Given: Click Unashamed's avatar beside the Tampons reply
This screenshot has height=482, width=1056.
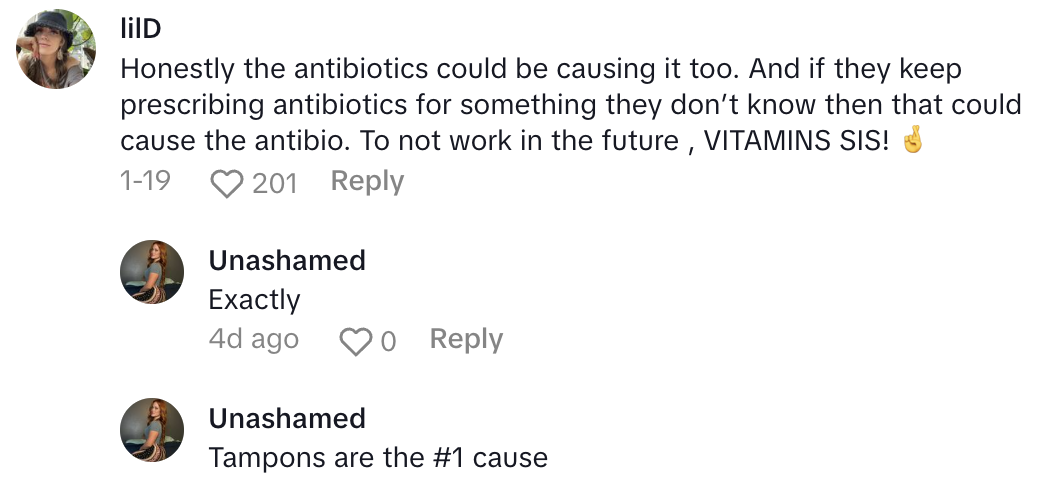Looking at the screenshot, I should [152, 429].
